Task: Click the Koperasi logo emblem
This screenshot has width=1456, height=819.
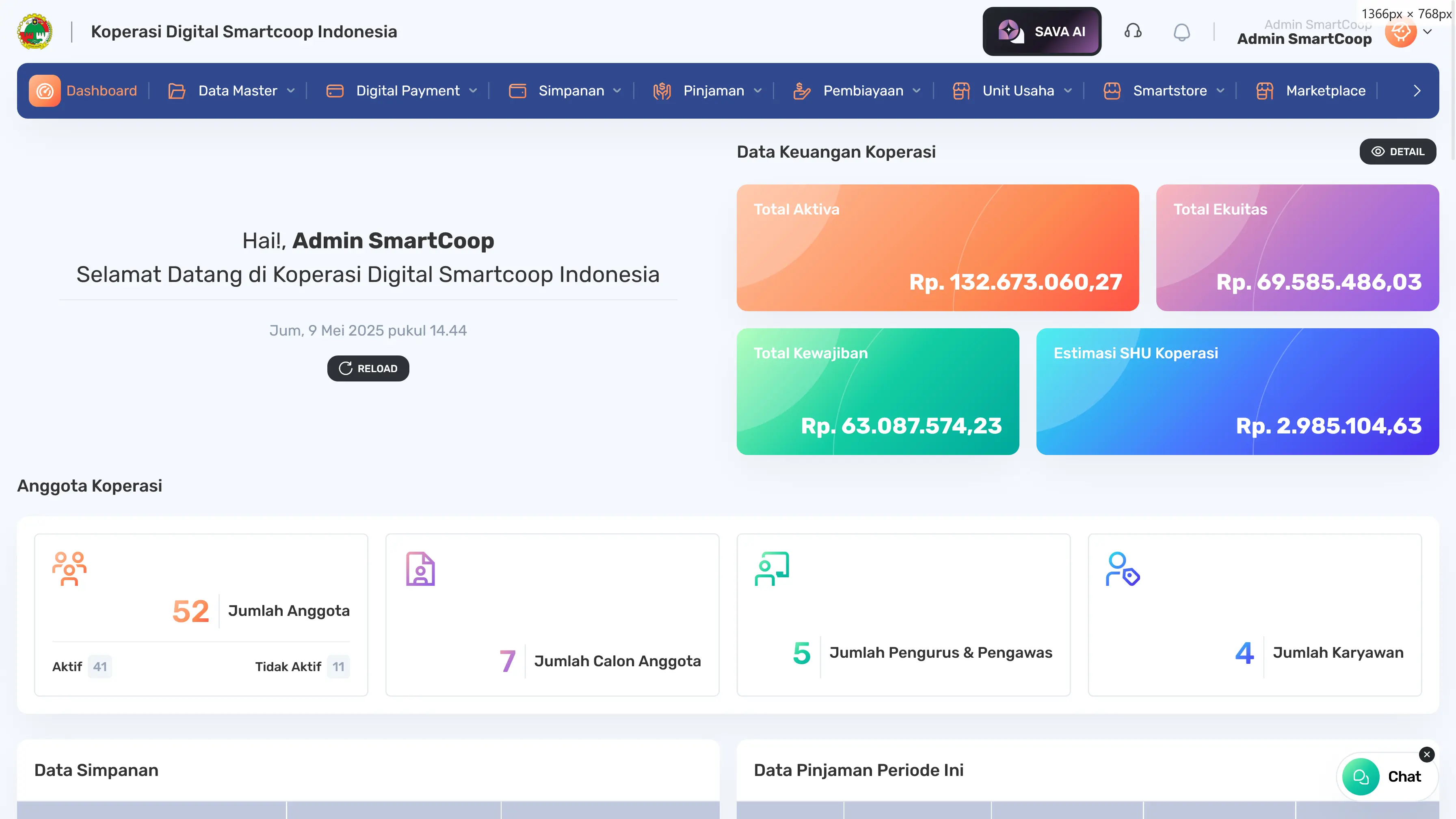Action: pos(35,32)
